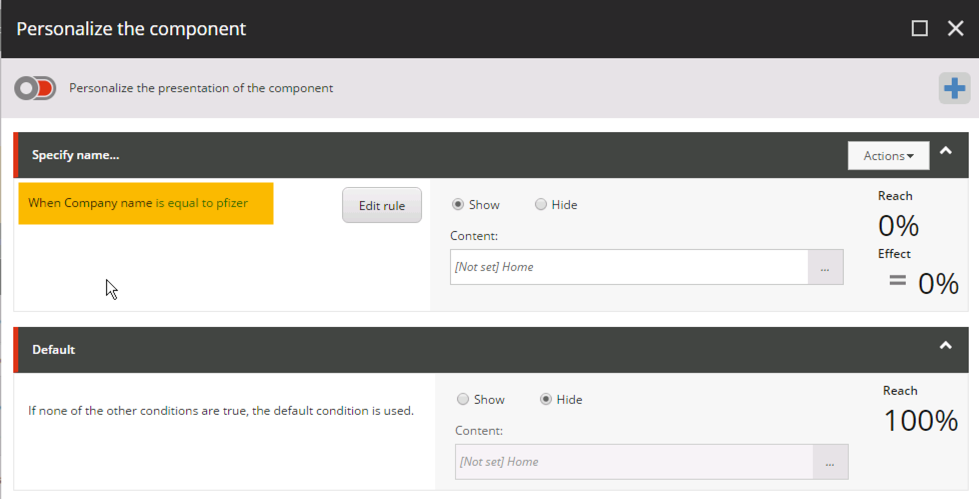Close the Personalize the component dialog
The image size is (979, 499).
tap(955, 29)
